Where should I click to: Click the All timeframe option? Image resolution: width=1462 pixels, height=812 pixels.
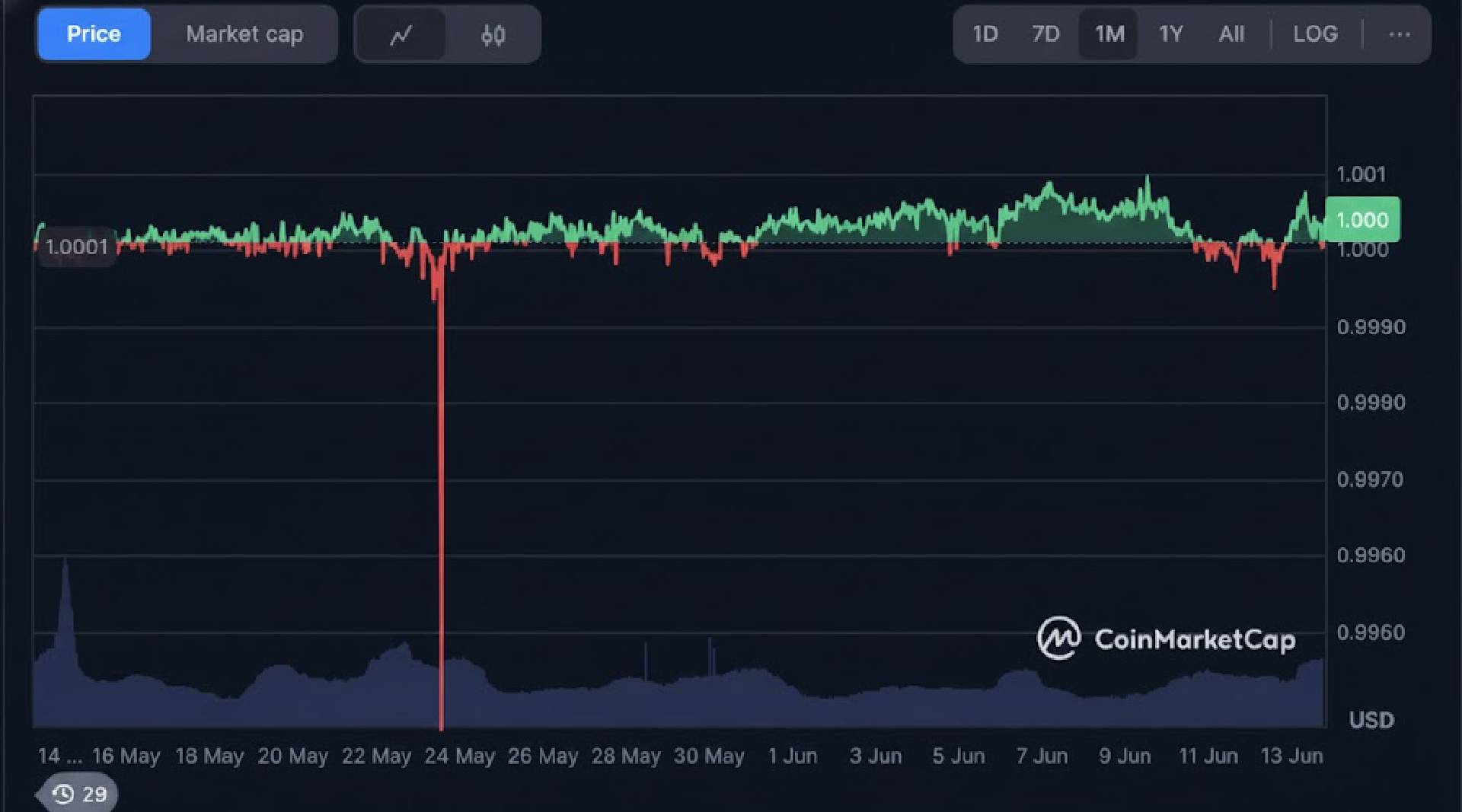tap(1231, 33)
